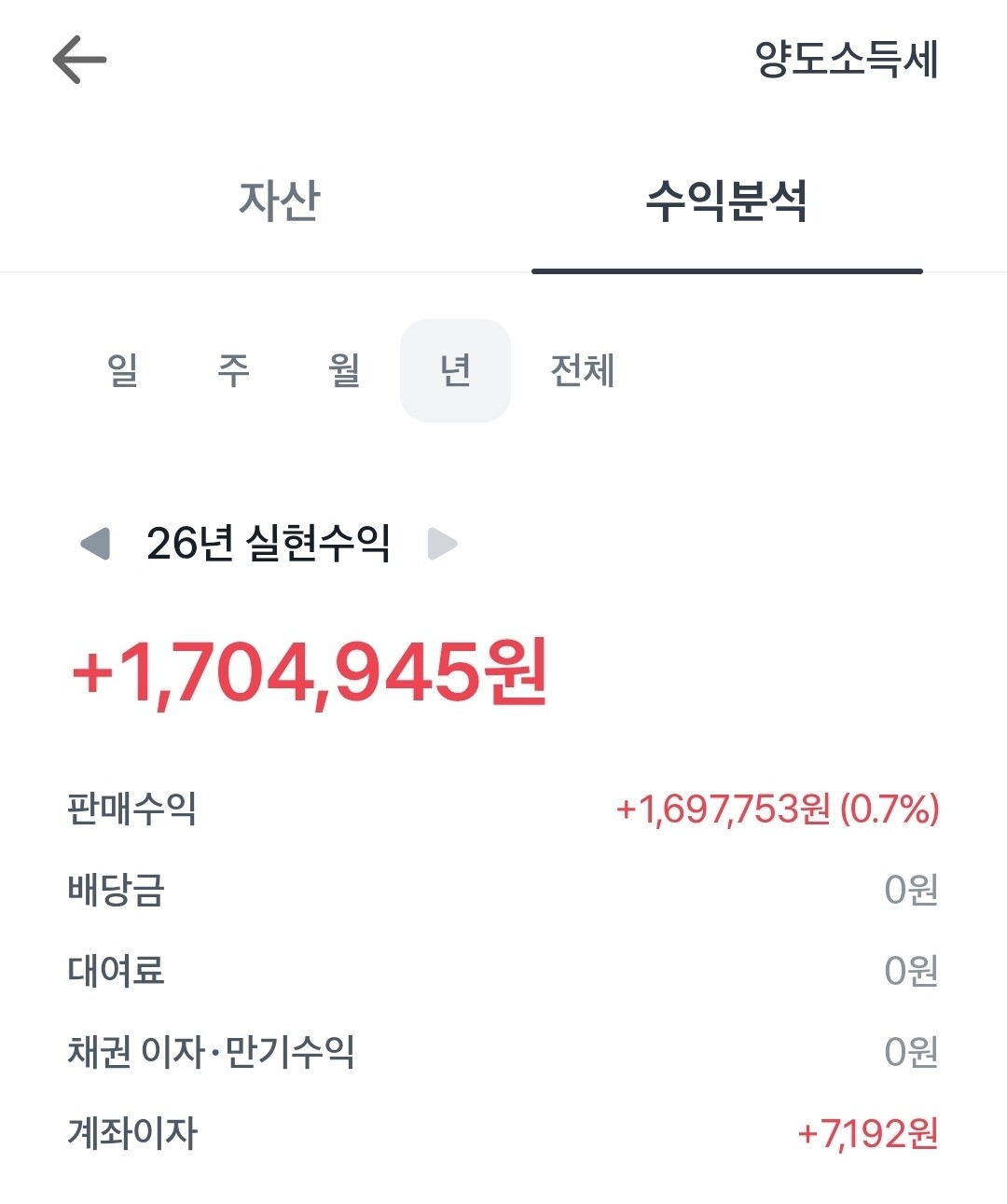
Task: Tap the +1,697,753원 (0.7%) value
Action: [777, 809]
